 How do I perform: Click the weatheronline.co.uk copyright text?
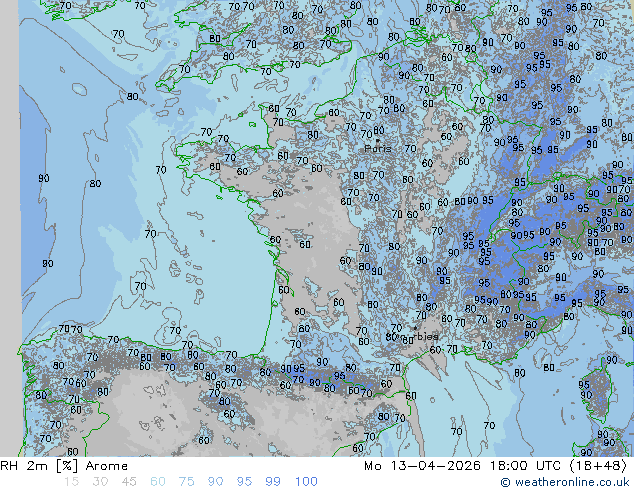(x=565, y=482)
